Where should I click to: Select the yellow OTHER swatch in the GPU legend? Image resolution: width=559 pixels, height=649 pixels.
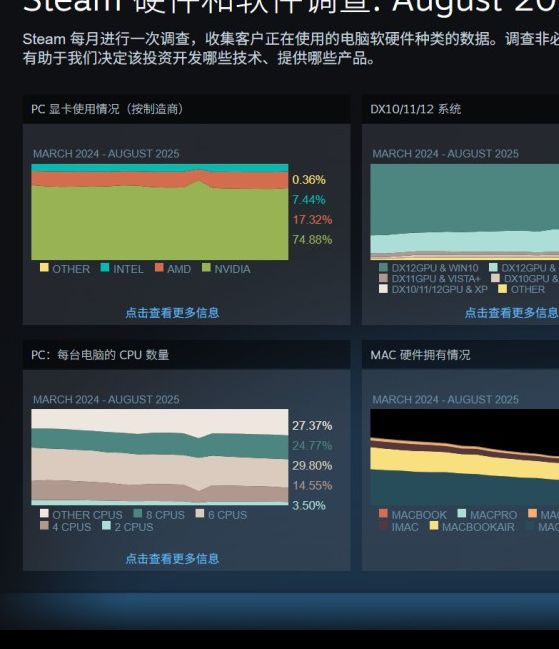click(44, 268)
